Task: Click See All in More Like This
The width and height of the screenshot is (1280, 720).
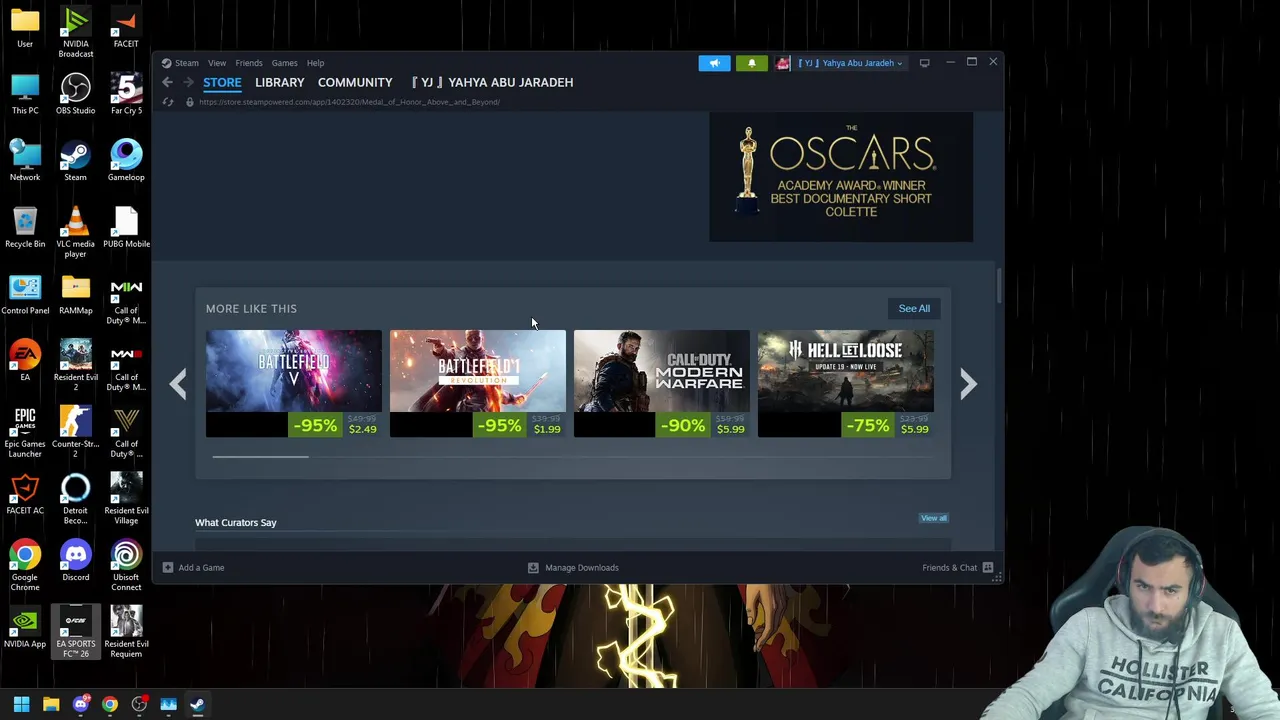Action: click(x=914, y=308)
